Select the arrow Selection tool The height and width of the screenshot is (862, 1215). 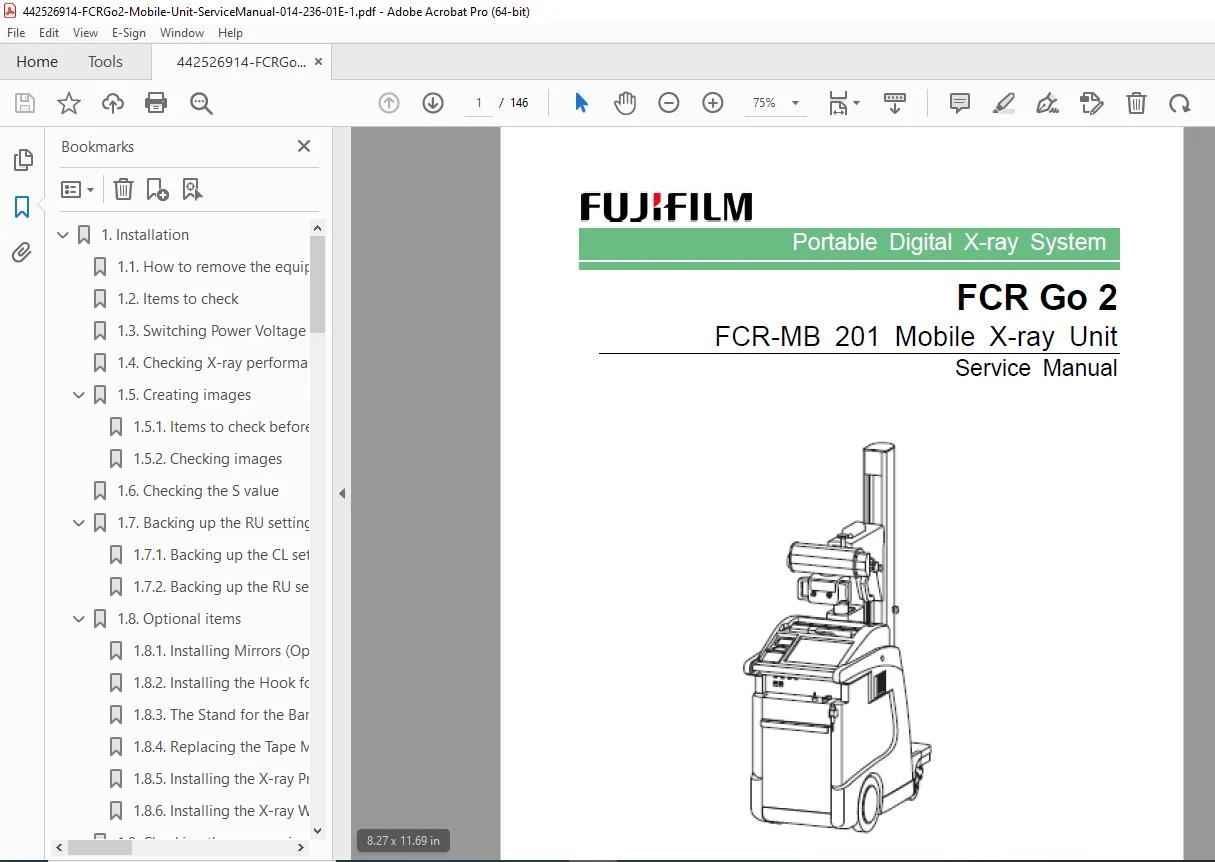tap(581, 103)
